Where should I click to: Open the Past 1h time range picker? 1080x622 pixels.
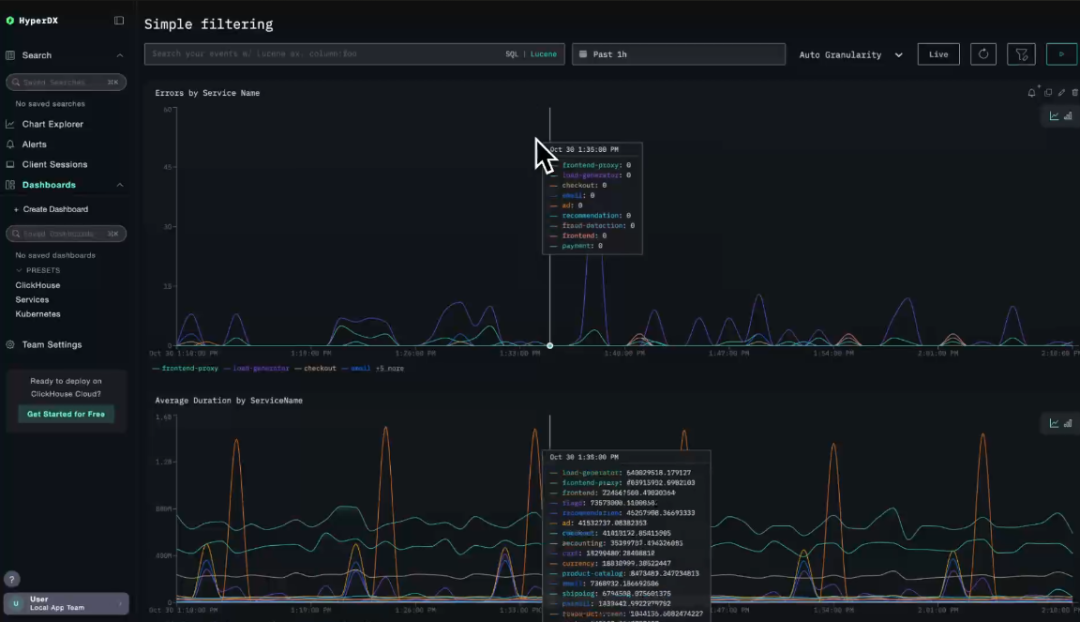pyautogui.click(x=678, y=54)
